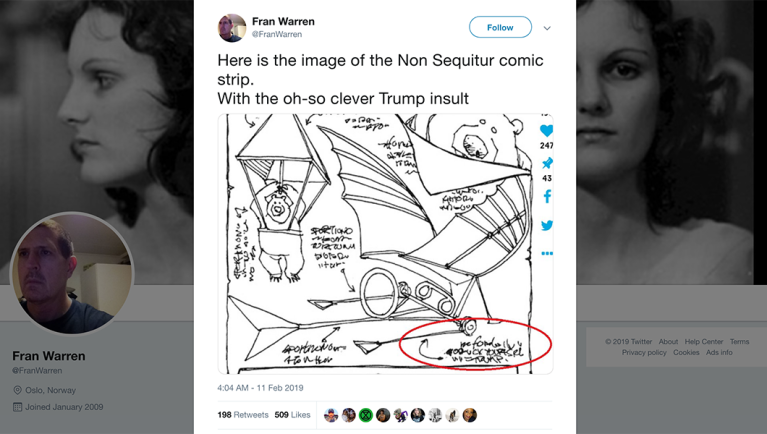Expand the tweet options chevron next to Follow
The height and width of the screenshot is (434, 767).
click(547, 28)
